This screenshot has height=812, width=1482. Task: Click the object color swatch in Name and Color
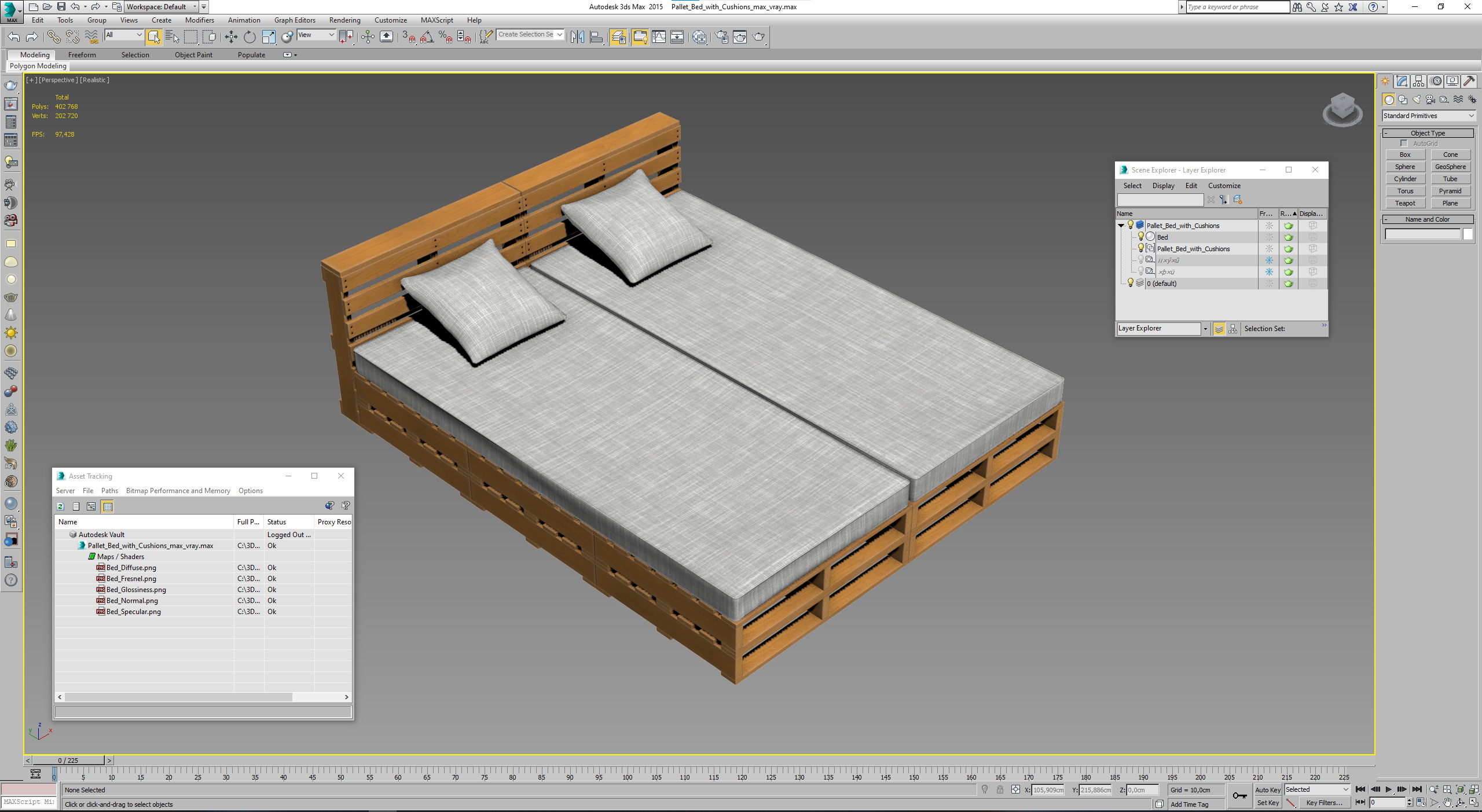pyautogui.click(x=1468, y=234)
